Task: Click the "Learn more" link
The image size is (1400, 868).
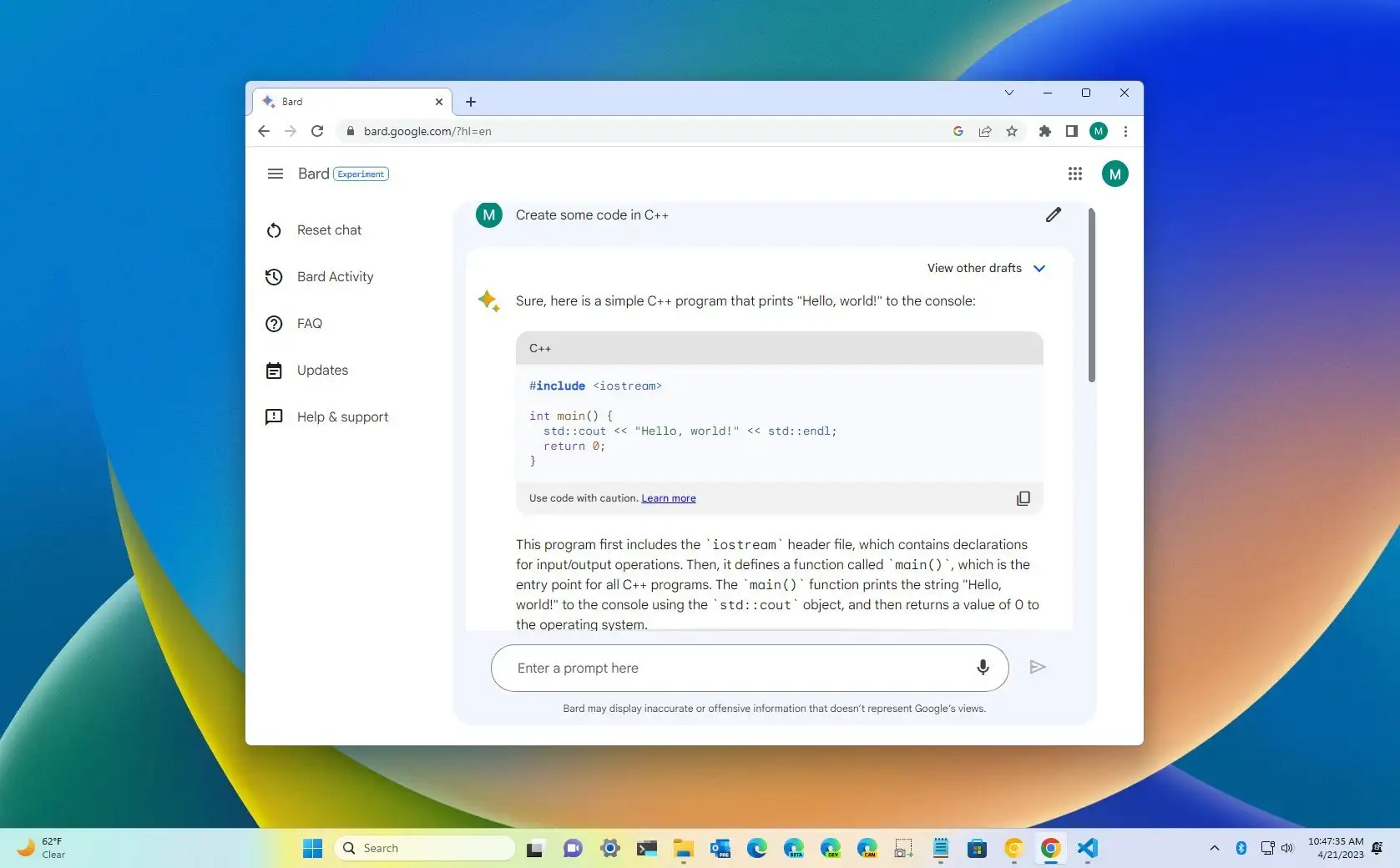Action: (x=667, y=498)
